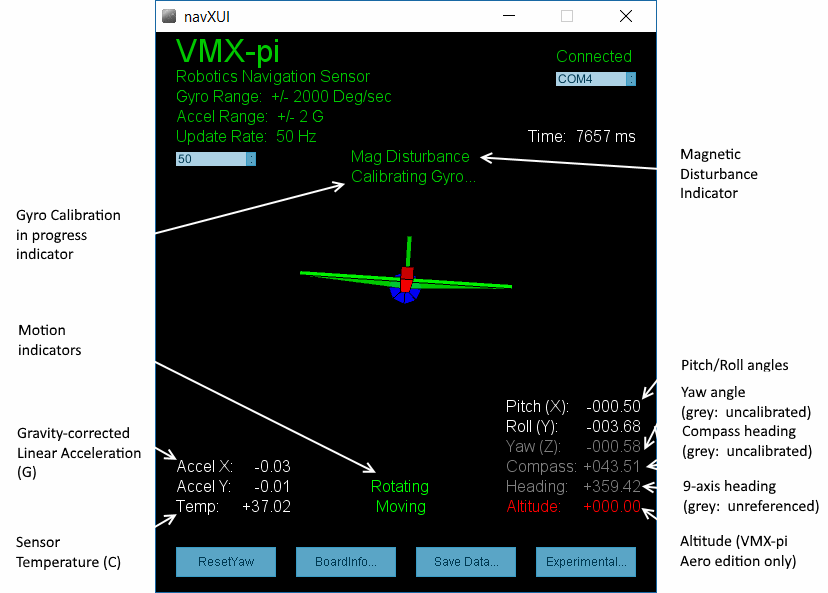This screenshot has height=593, width=828.
Task: Close the navXUI window
Action: (625, 16)
